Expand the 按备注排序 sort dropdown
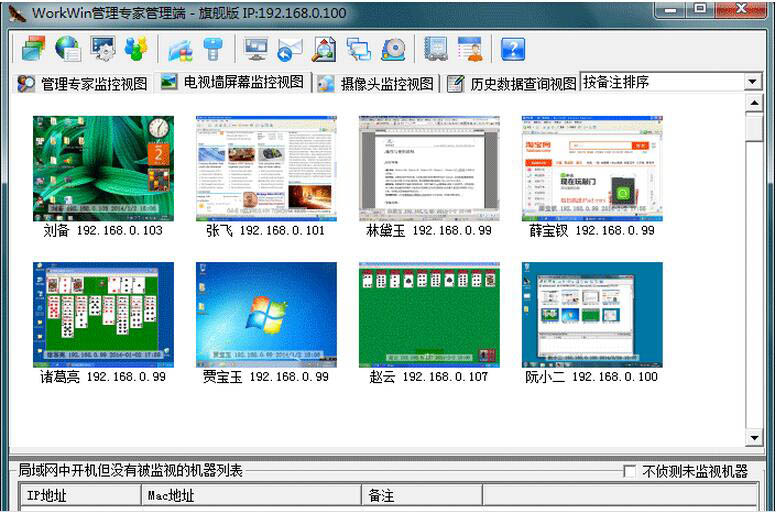 (752, 82)
